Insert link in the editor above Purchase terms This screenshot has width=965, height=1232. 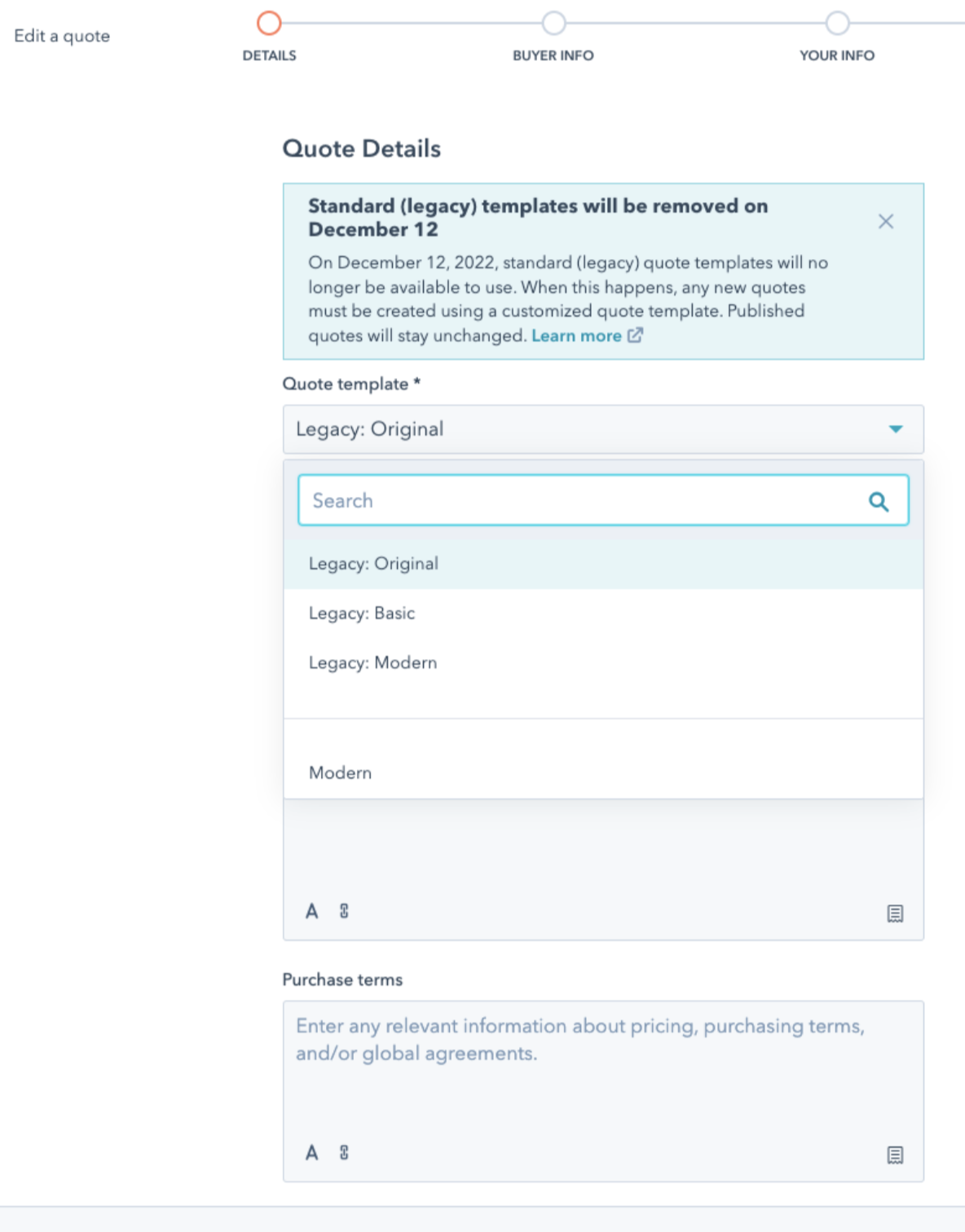click(344, 912)
